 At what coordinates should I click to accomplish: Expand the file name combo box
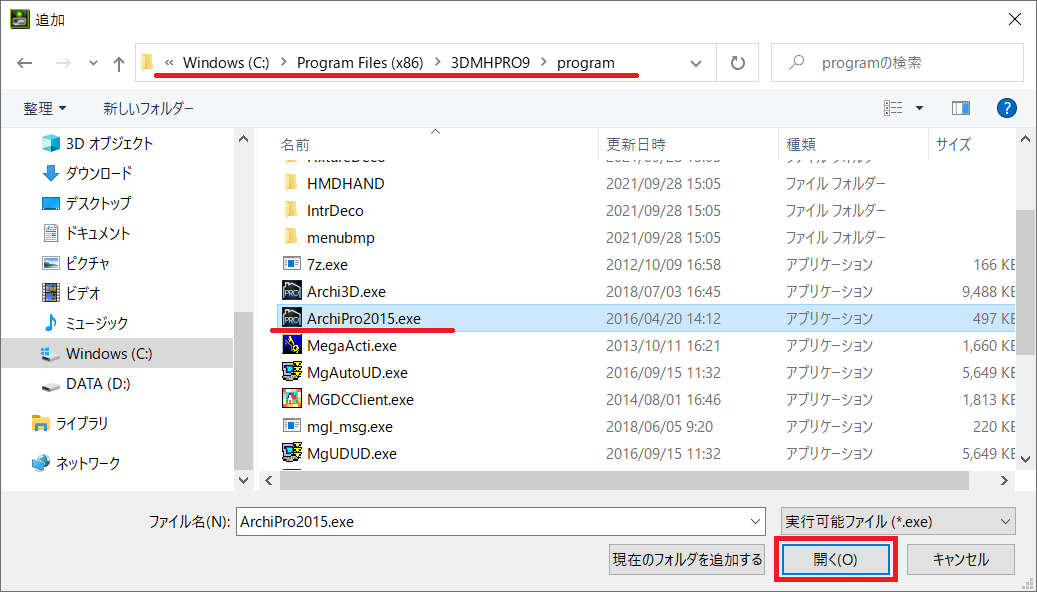(755, 522)
